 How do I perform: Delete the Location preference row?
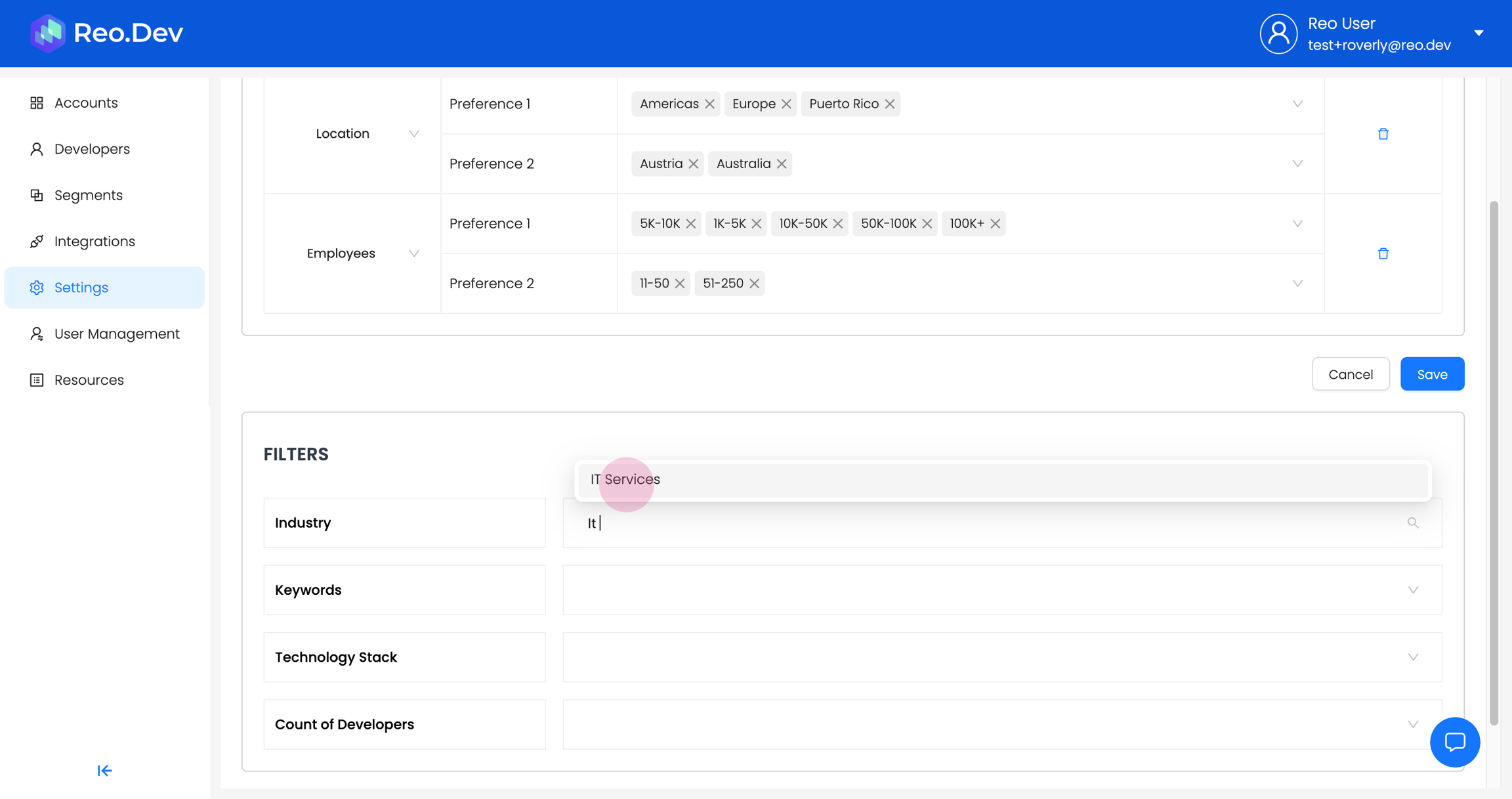(x=1383, y=134)
